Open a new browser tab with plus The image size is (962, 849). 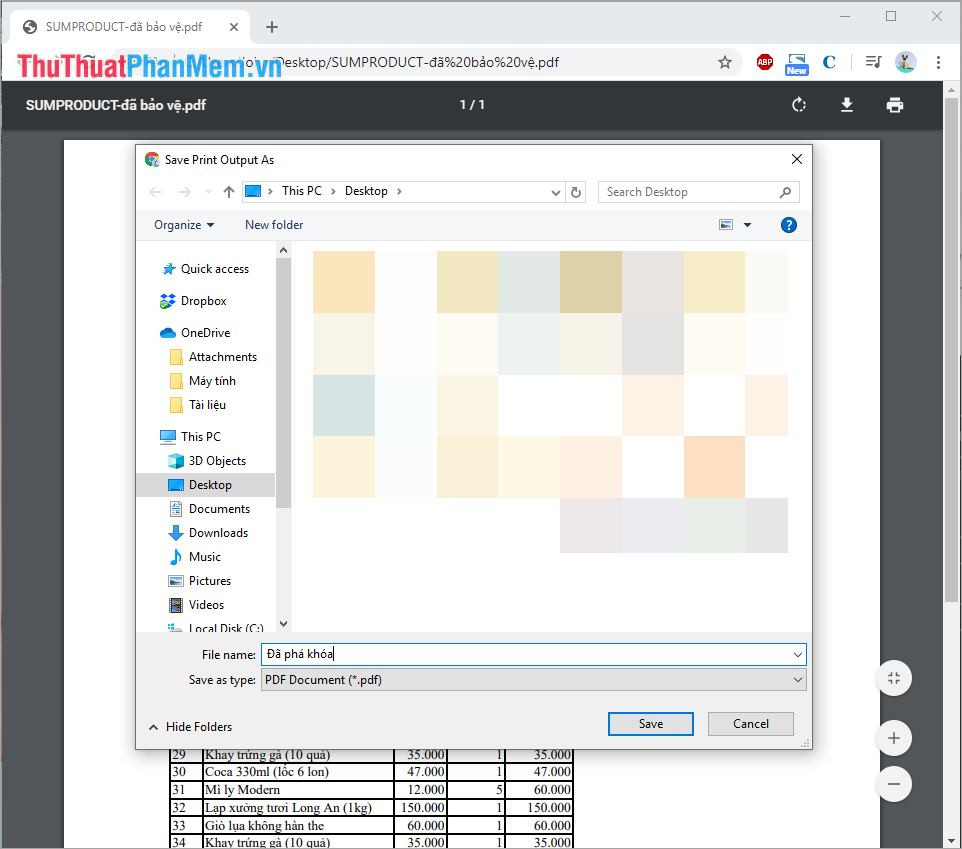(272, 27)
